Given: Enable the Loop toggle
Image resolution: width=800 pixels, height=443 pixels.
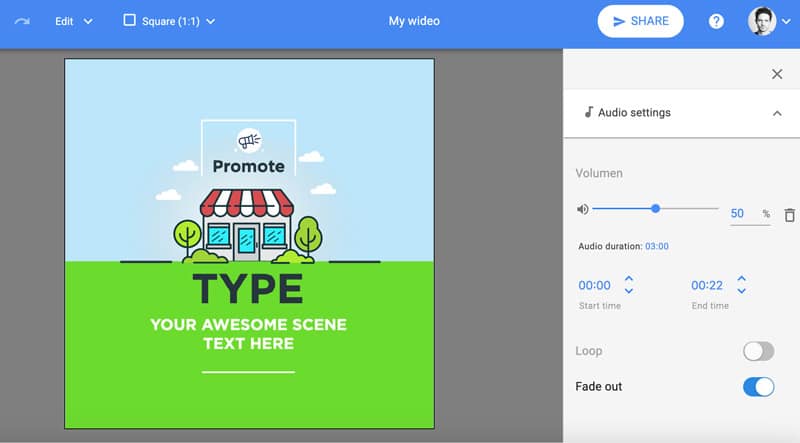Looking at the screenshot, I should (x=758, y=351).
